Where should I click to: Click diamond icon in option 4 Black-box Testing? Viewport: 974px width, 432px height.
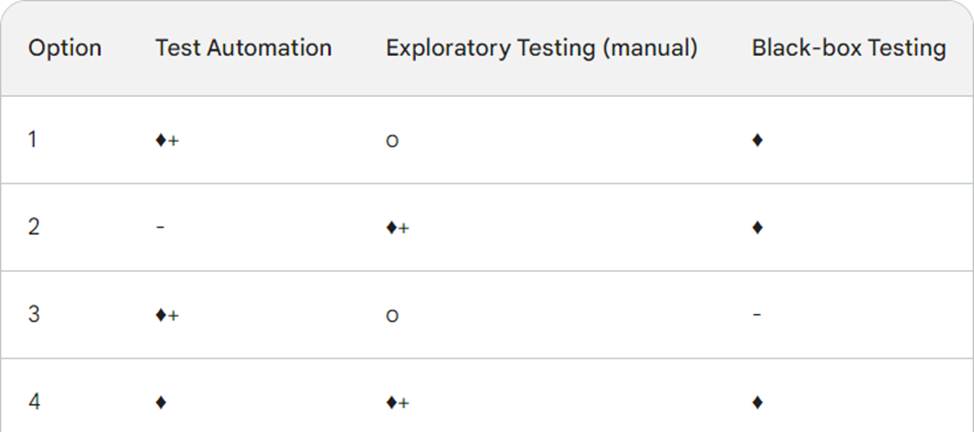click(x=757, y=403)
